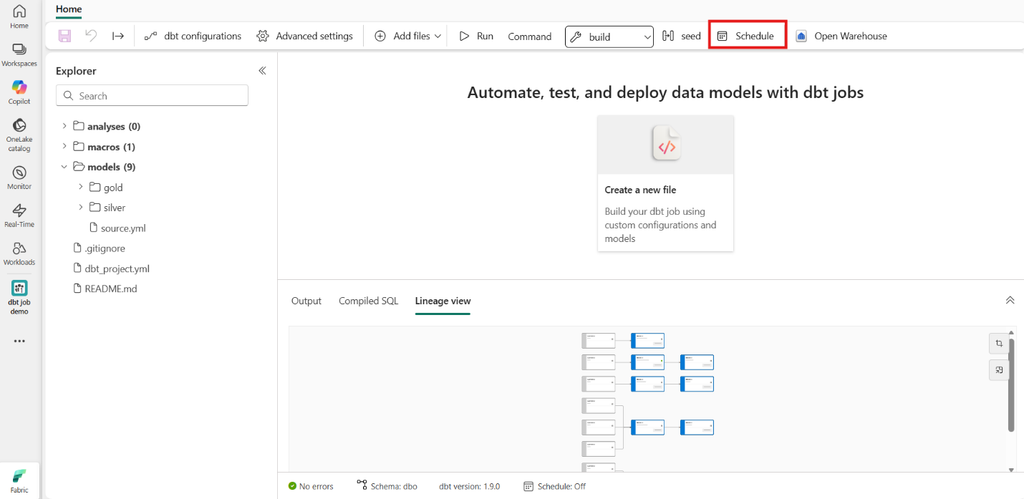Open Advanced settings
The height and width of the screenshot is (499, 1024).
[x=304, y=36]
